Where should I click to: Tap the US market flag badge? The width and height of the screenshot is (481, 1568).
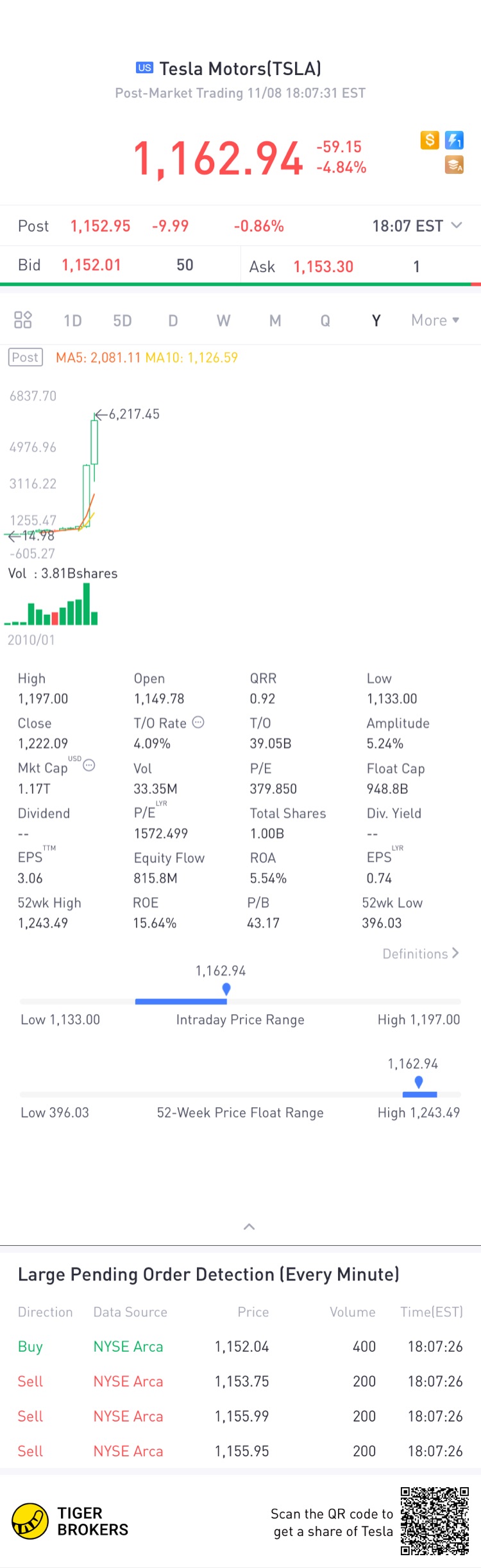click(145, 67)
